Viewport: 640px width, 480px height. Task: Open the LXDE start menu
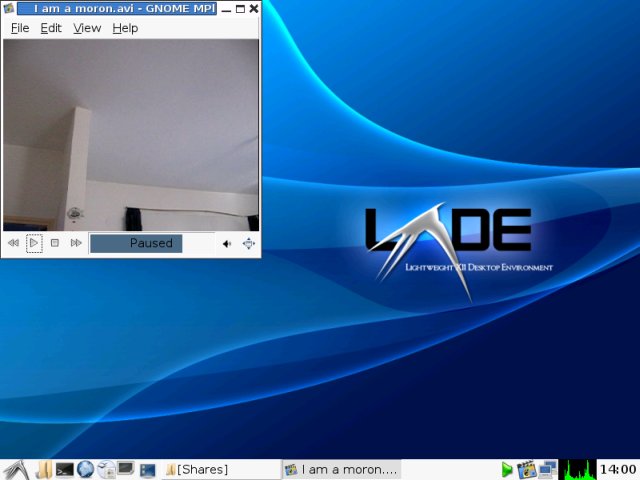click(16, 470)
